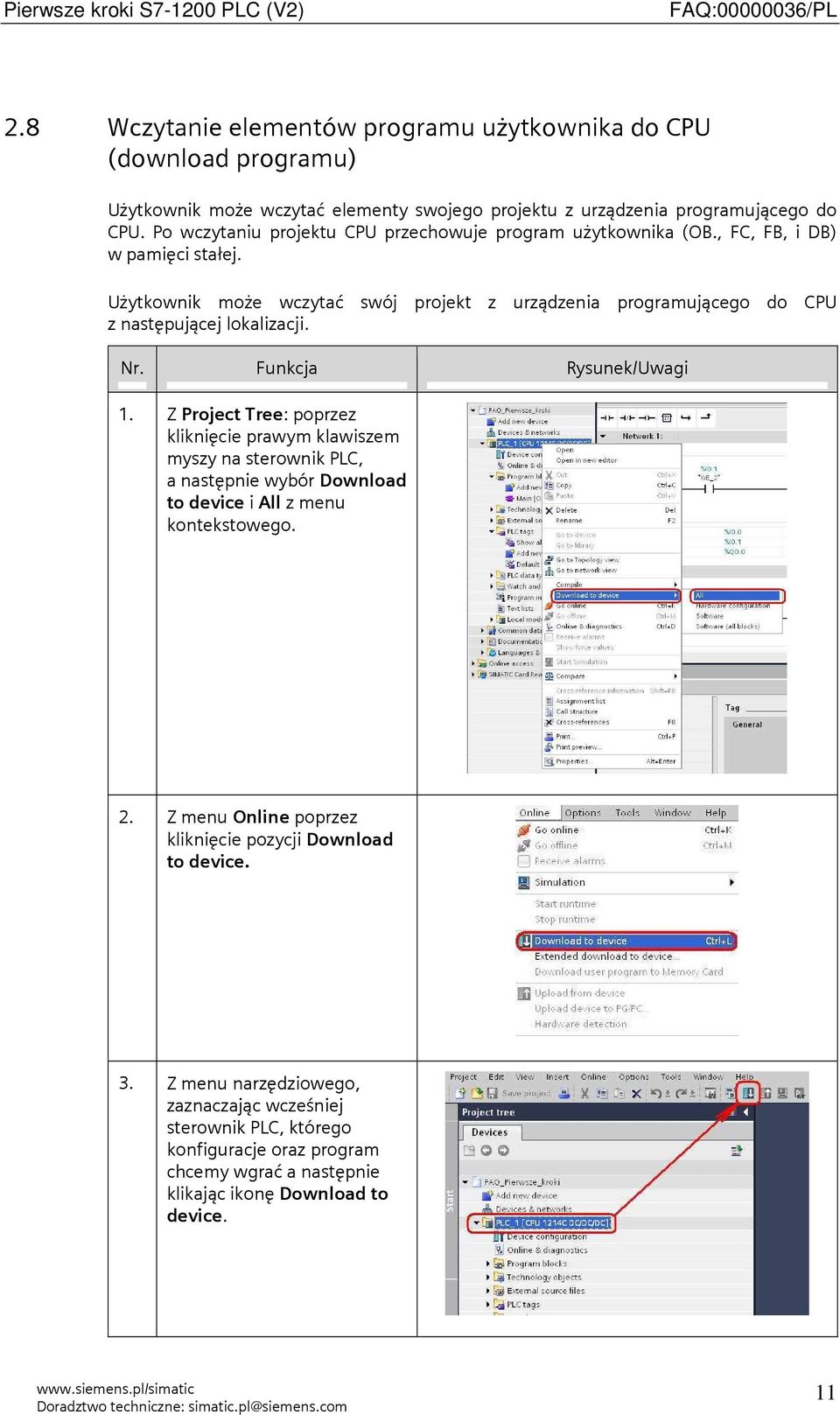Click the New project toolbar icon

(x=460, y=1093)
